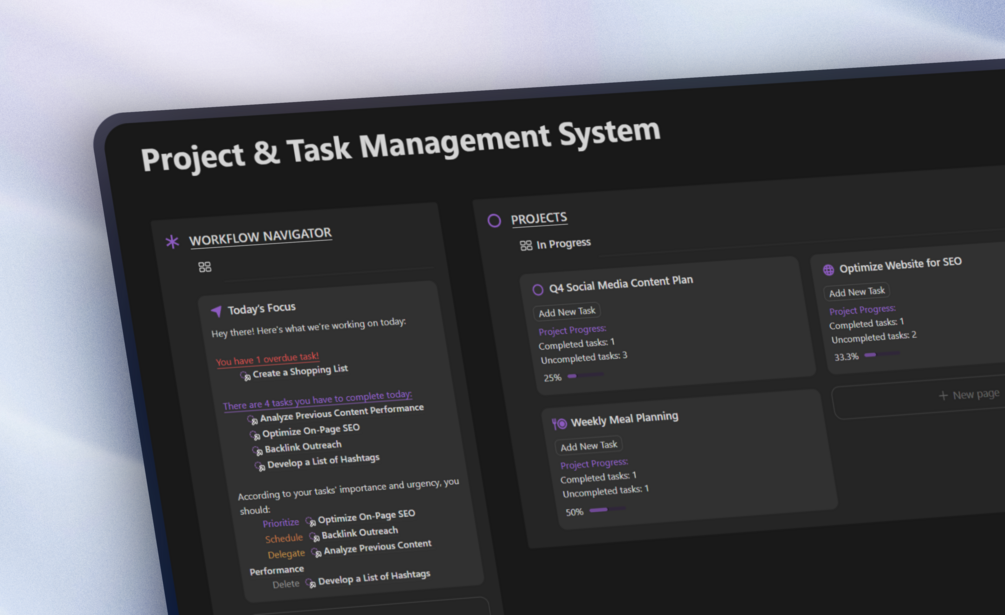Click task icon next to Schedule label
The image size is (1005, 615).
(315, 537)
